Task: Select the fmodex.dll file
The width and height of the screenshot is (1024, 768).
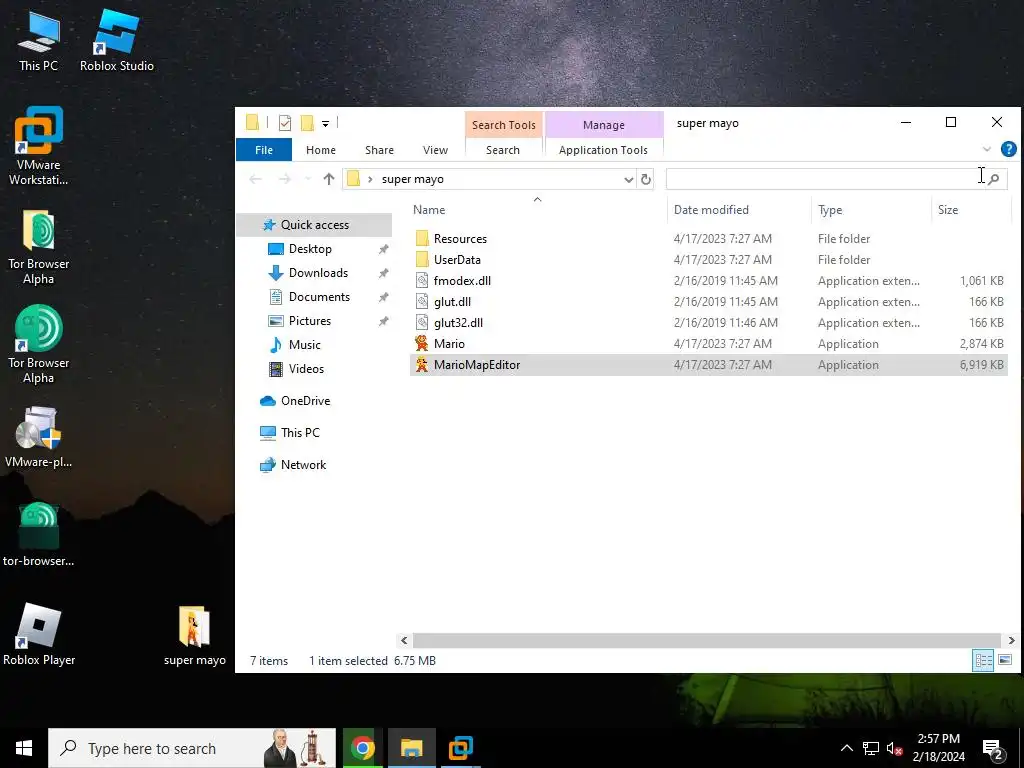Action: coord(709,281)
